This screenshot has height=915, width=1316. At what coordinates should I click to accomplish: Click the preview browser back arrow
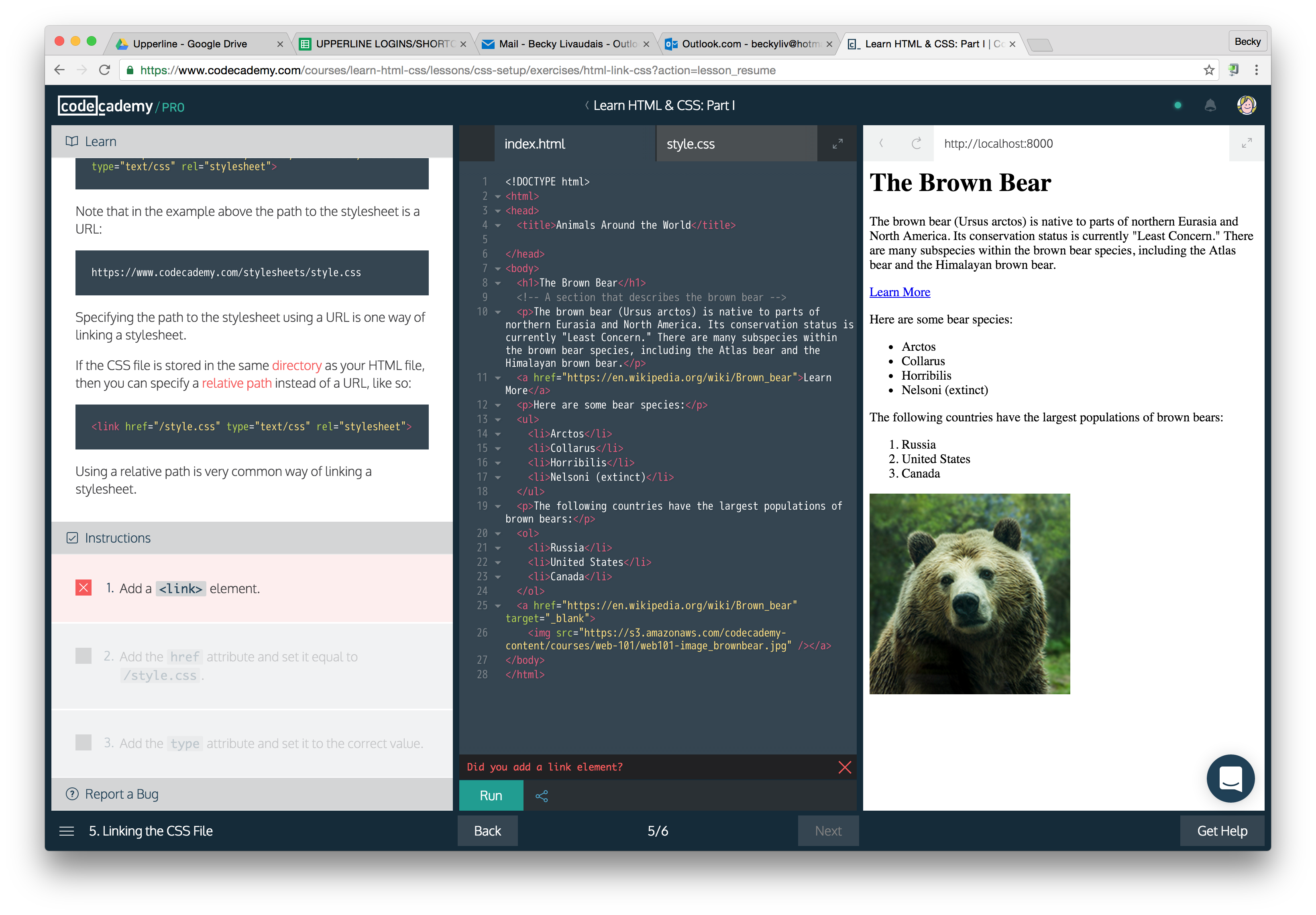coord(882,143)
